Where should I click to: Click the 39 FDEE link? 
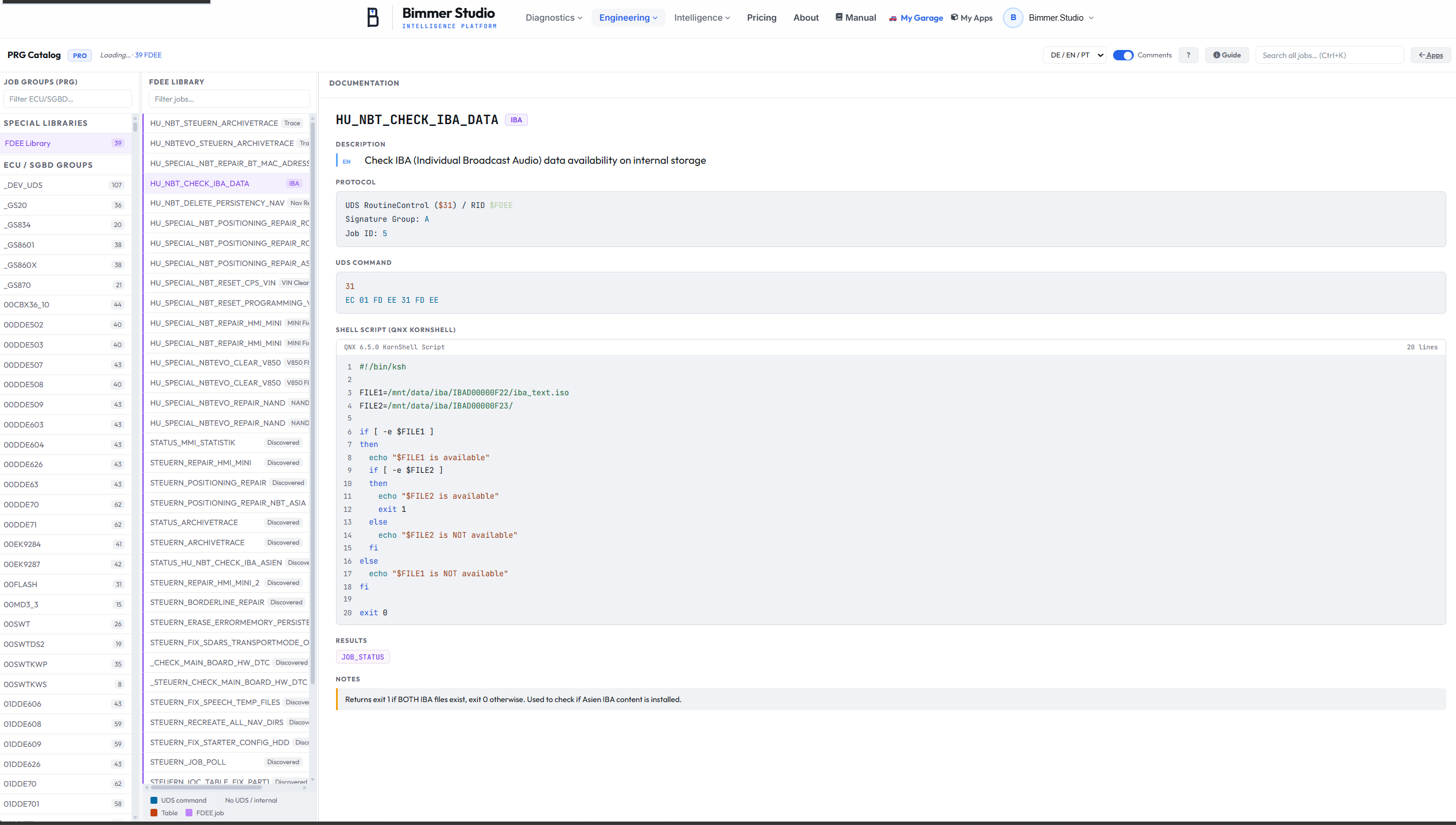pyautogui.click(x=148, y=55)
